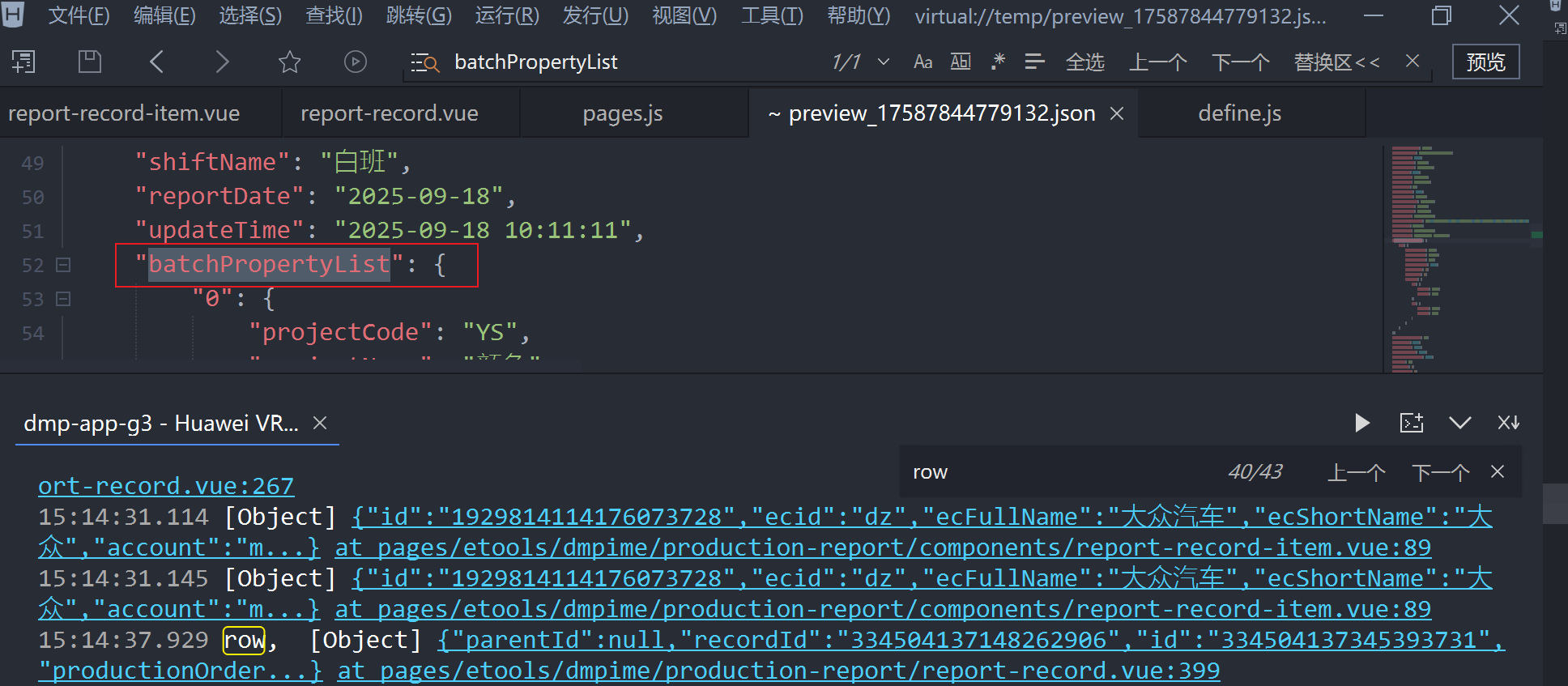
Task: Switch to report-record.vue tab
Action: (390, 113)
